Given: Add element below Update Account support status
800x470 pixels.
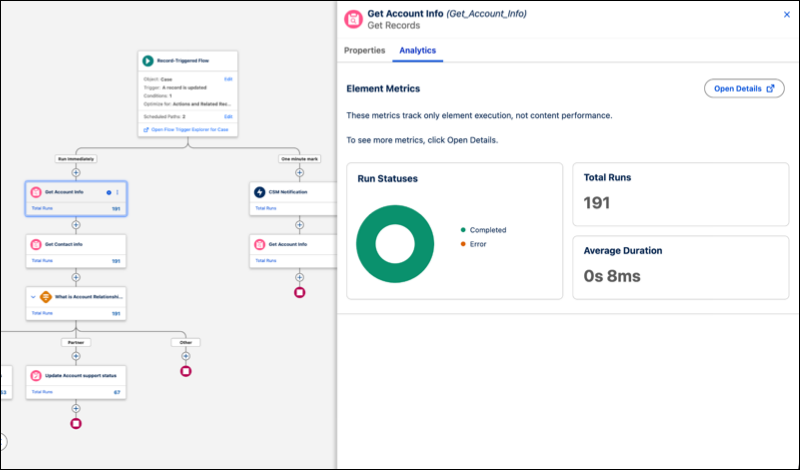Looking at the screenshot, I should click(x=76, y=408).
